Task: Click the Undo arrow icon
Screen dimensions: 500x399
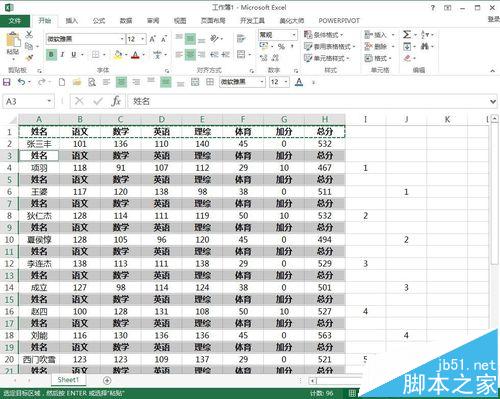Action: [x=21, y=82]
